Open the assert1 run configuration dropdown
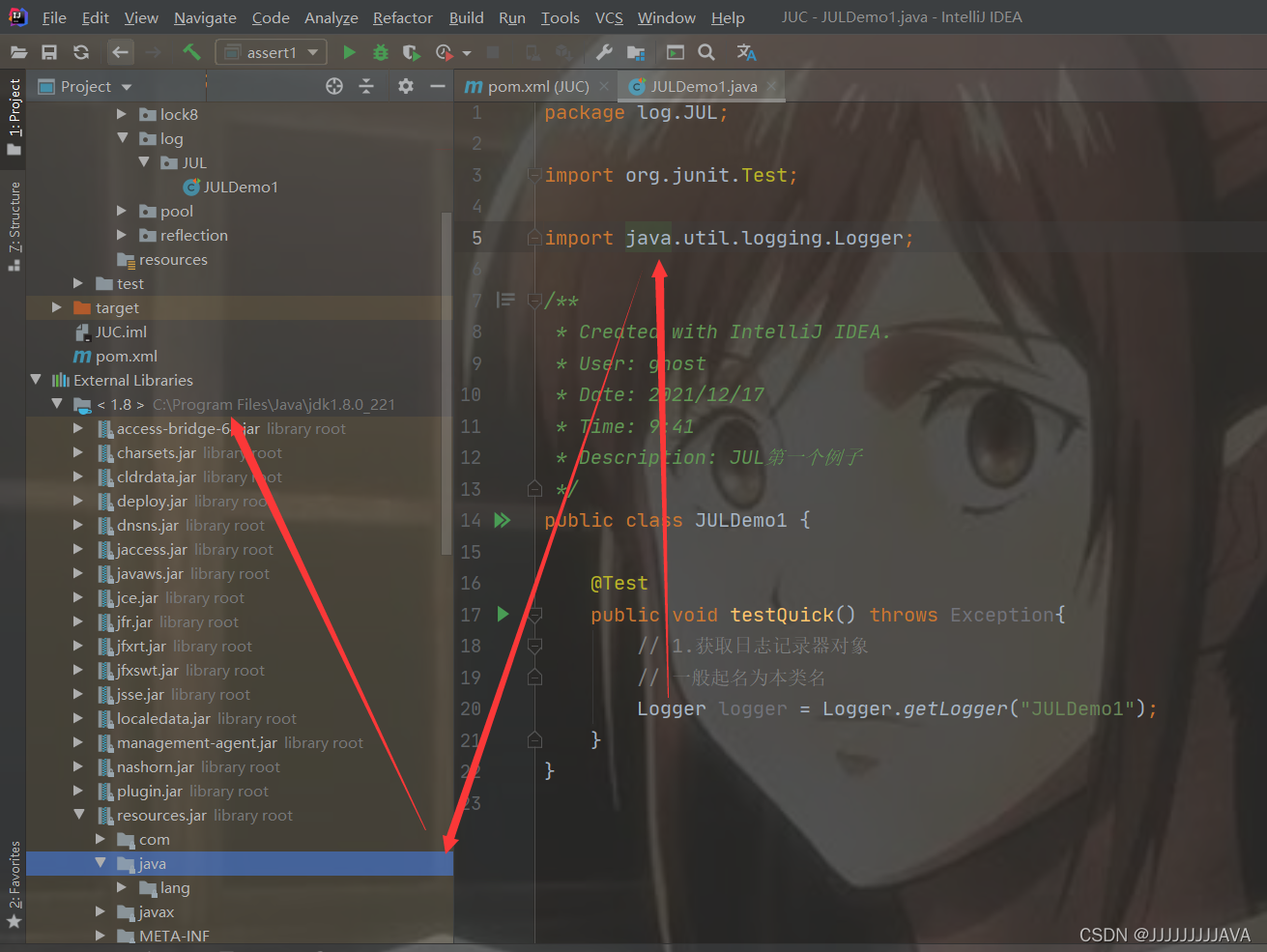Screen dimensions: 1267x952 (x=272, y=52)
